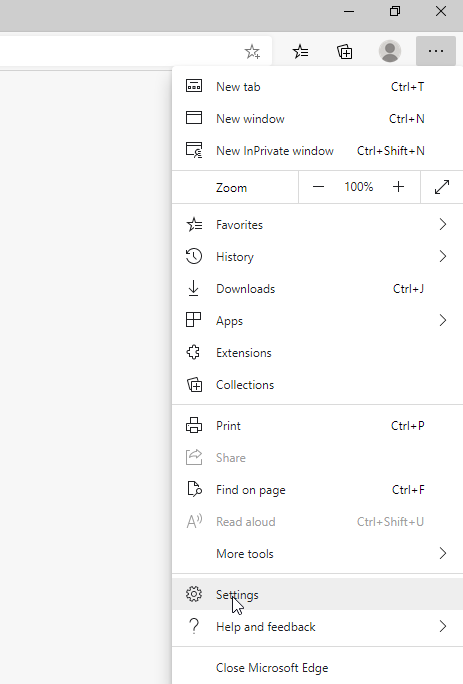Click the New window icon in menu
Viewport: 463px width, 684px height.
coord(194,118)
